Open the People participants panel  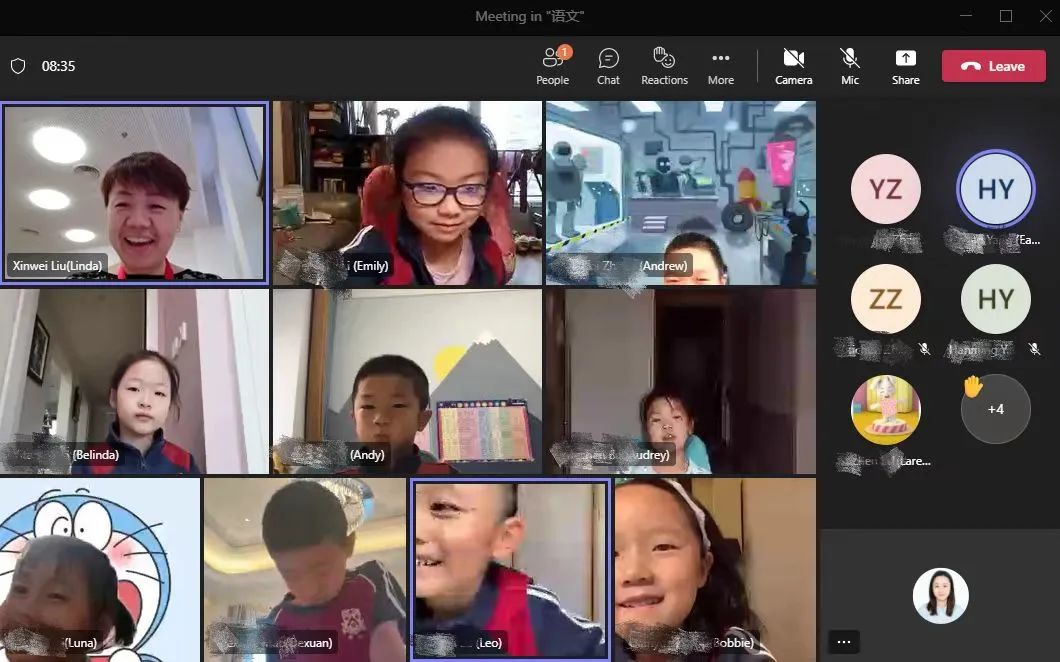pyautogui.click(x=552, y=66)
